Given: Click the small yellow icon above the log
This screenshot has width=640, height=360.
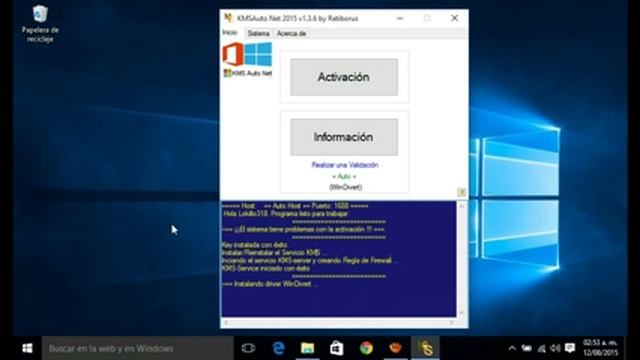Looking at the screenshot, I should (461, 192).
